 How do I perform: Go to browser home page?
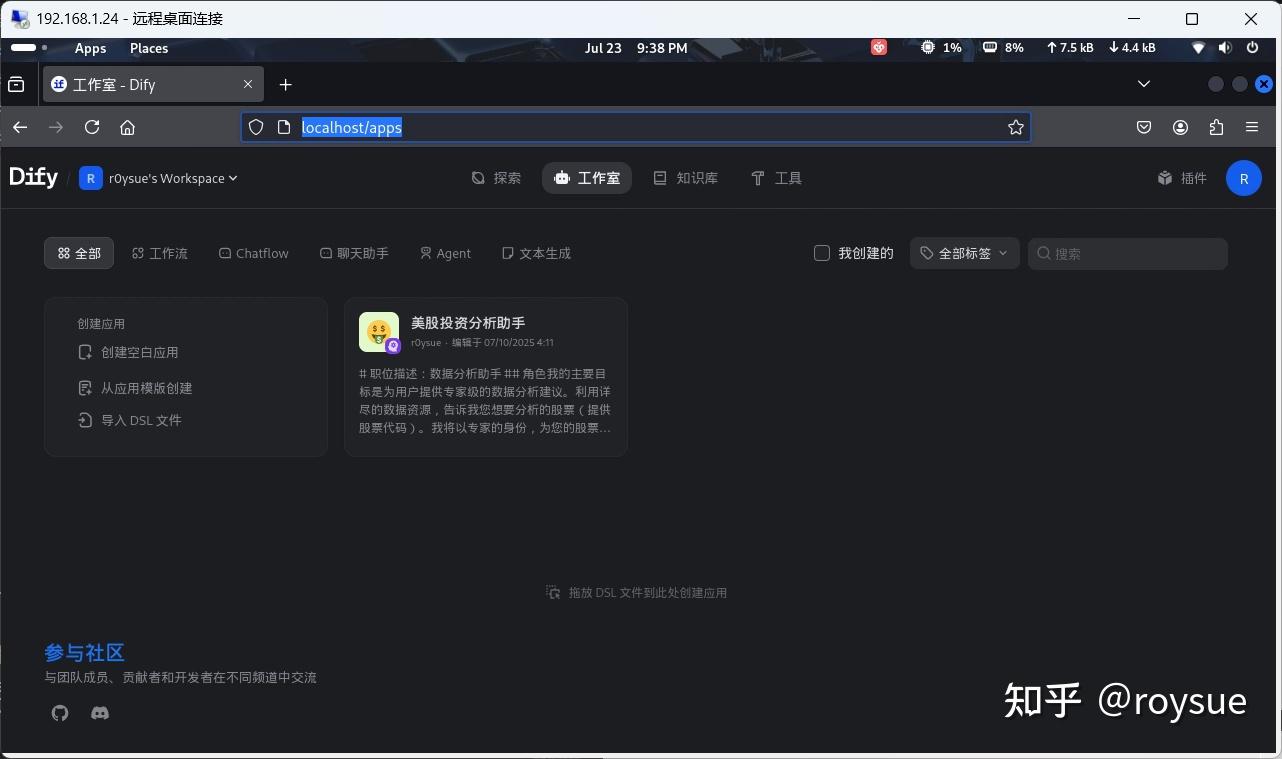[127, 127]
